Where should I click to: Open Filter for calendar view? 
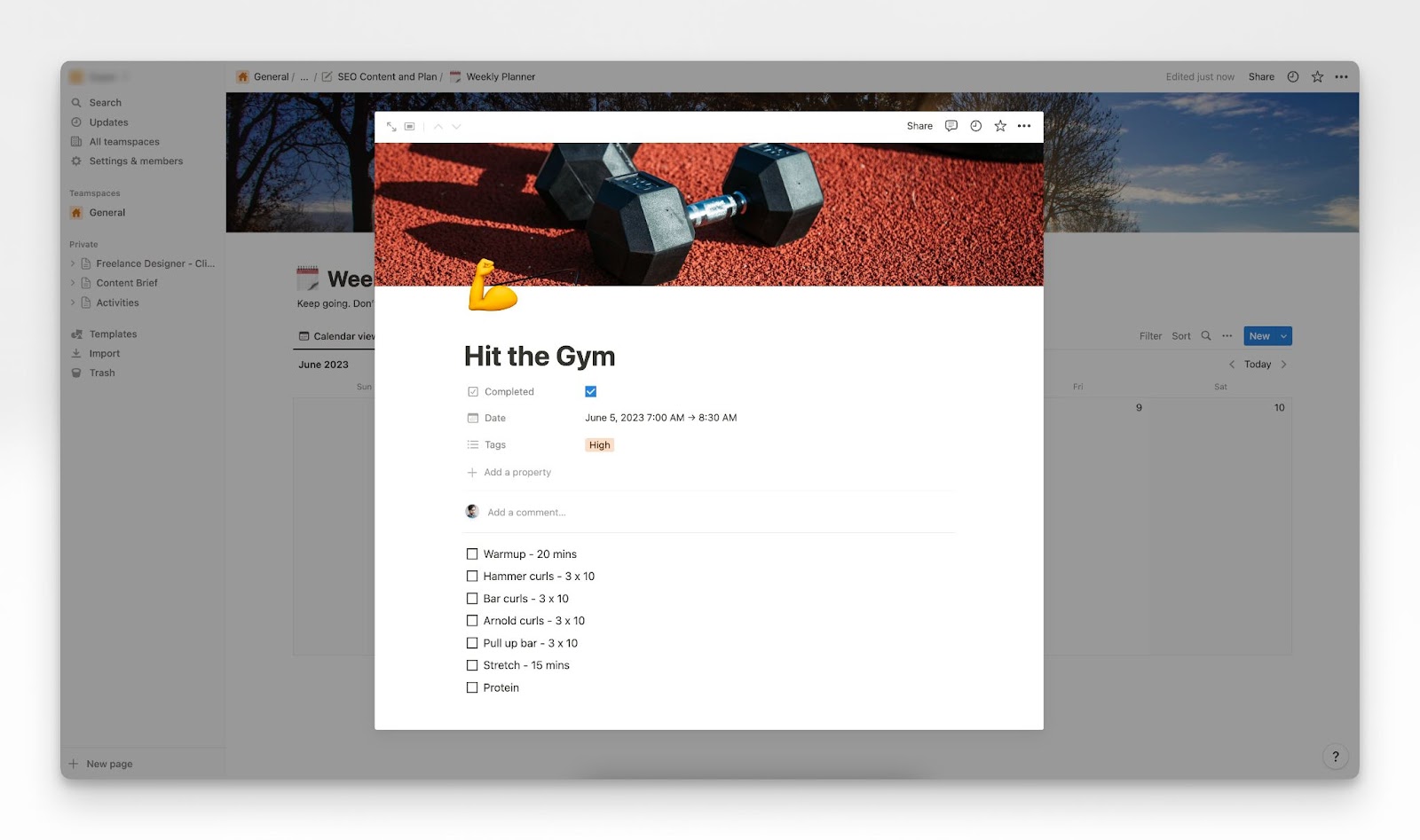click(x=1150, y=336)
